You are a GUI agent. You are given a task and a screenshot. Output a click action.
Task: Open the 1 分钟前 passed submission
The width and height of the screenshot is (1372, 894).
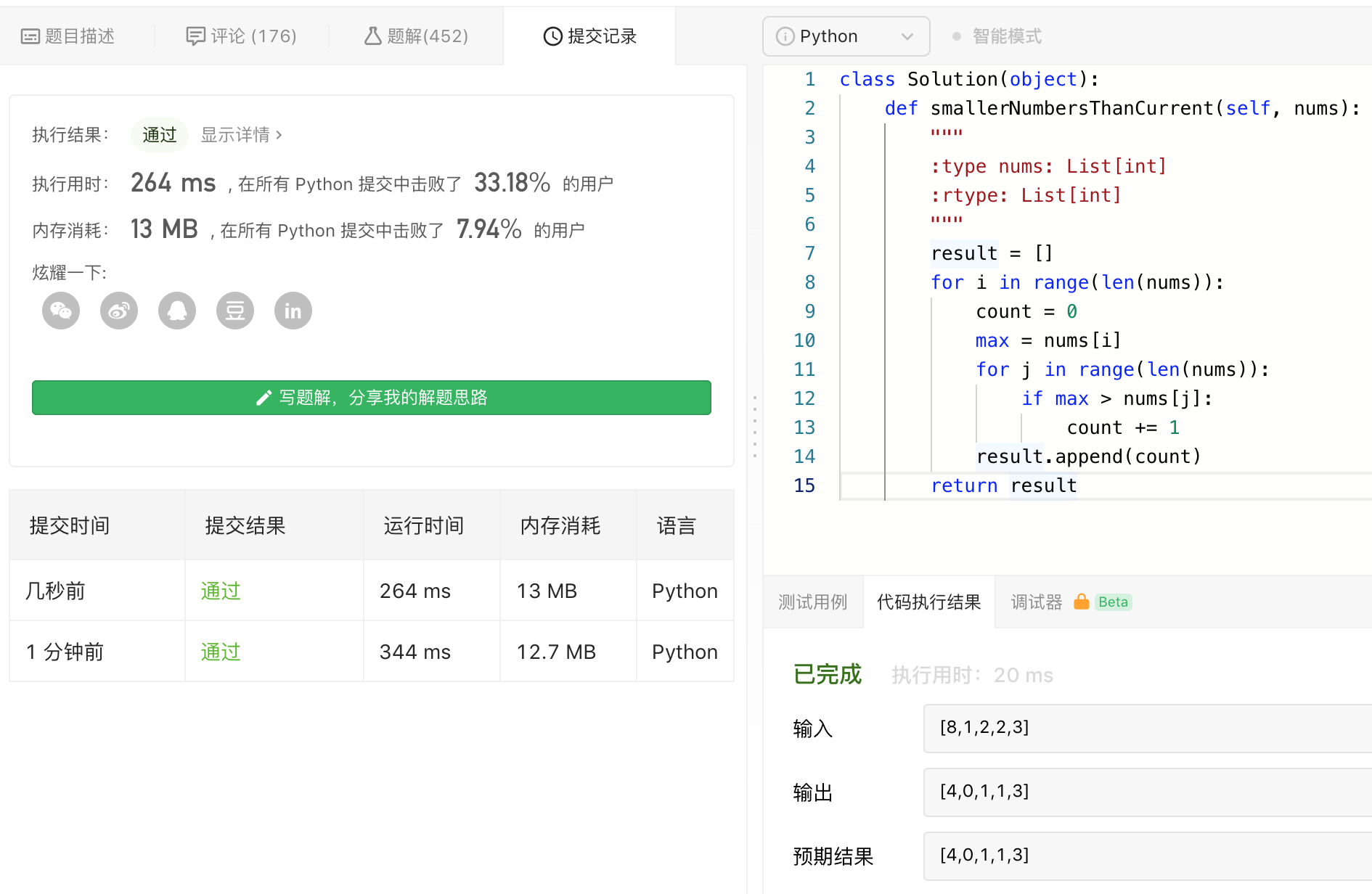tap(221, 652)
